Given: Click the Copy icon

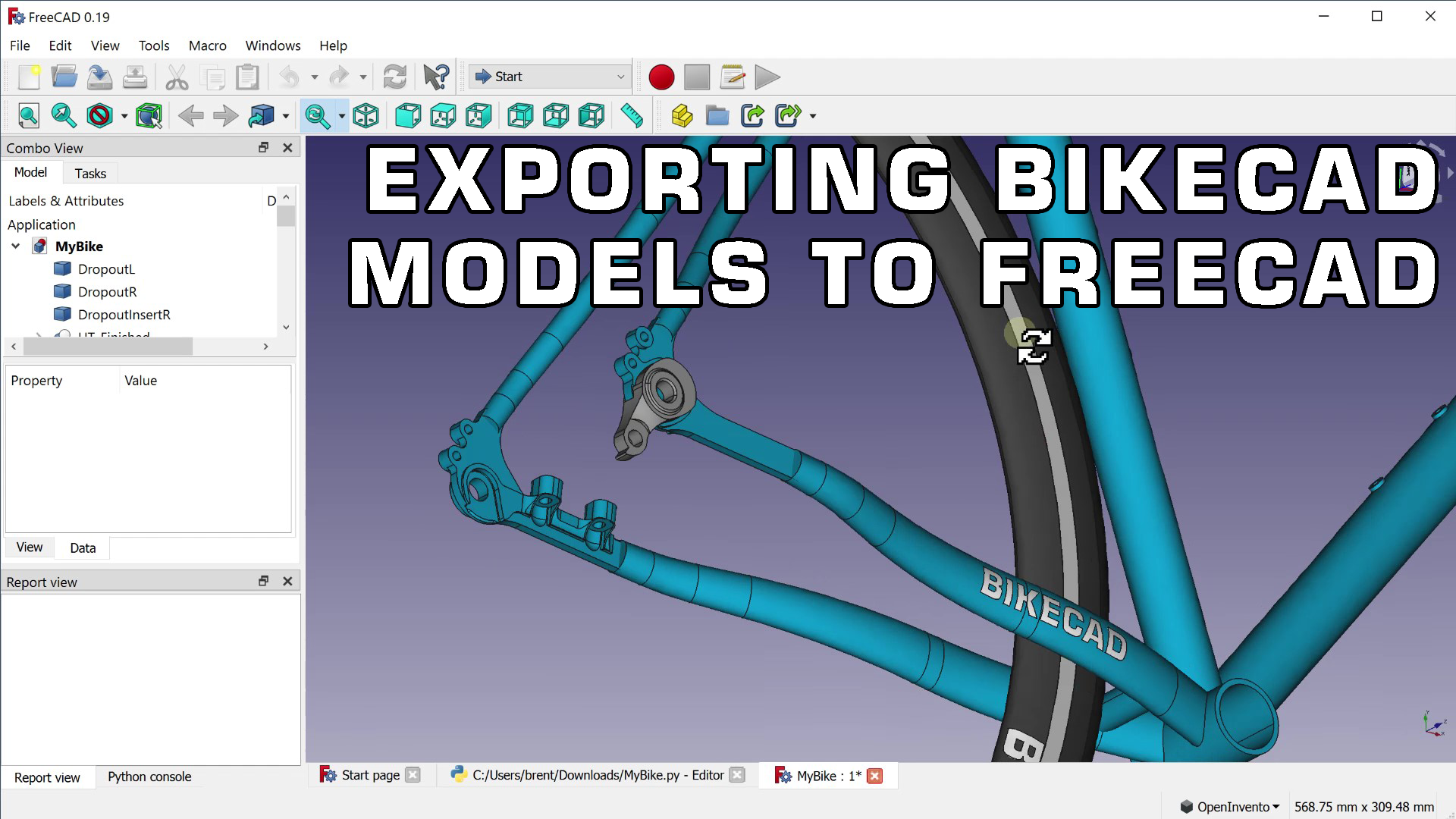Looking at the screenshot, I should pos(213,77).
